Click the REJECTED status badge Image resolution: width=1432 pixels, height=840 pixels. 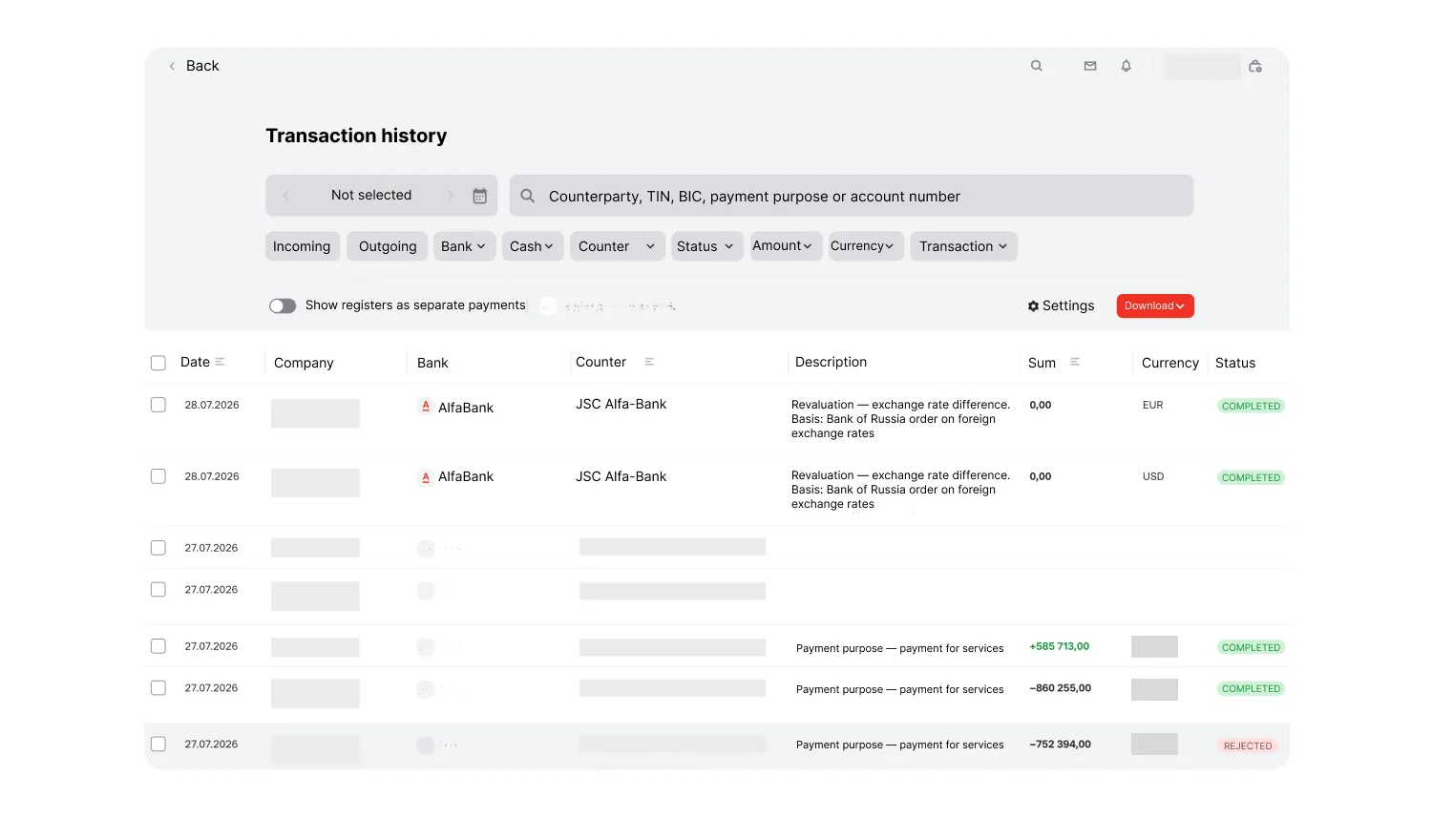coord(1248,745)
